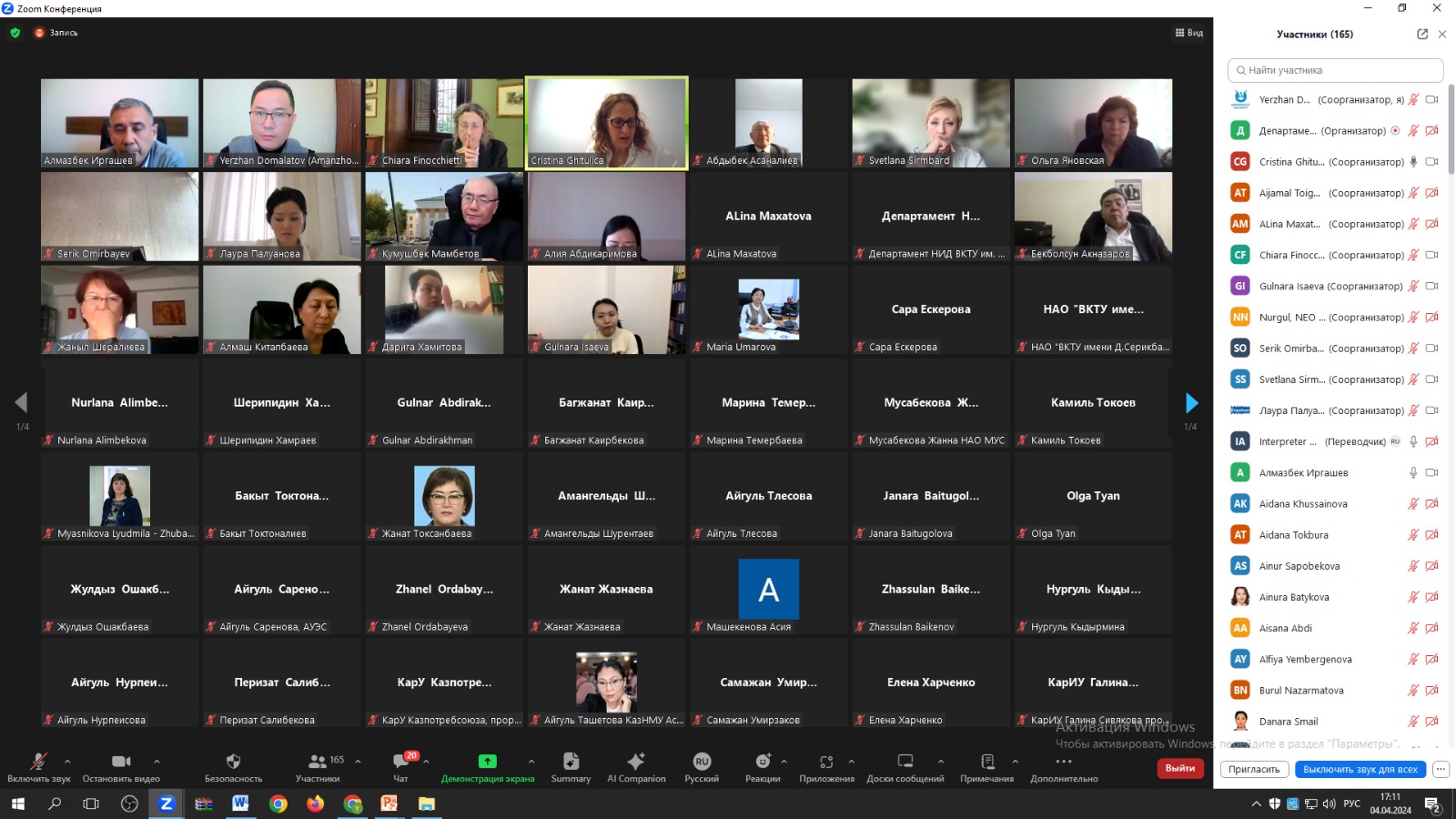This screenshot has height=819, width=1456.
Task: Click the Invite (Пригласить) button
Action: [1254, 769]
